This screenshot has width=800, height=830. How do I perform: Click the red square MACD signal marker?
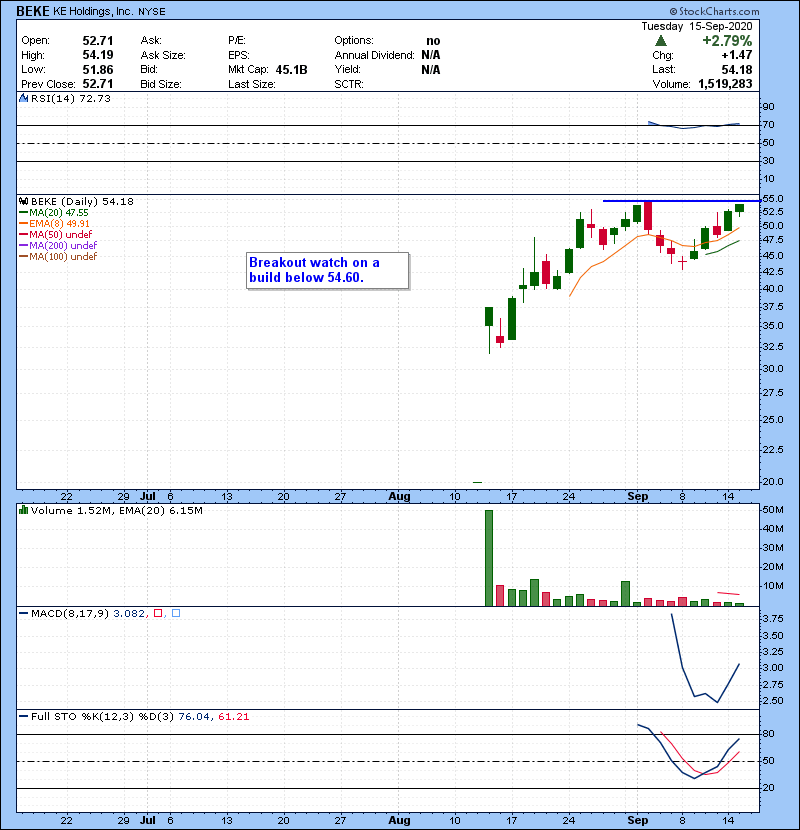click(x=158, y=612)
